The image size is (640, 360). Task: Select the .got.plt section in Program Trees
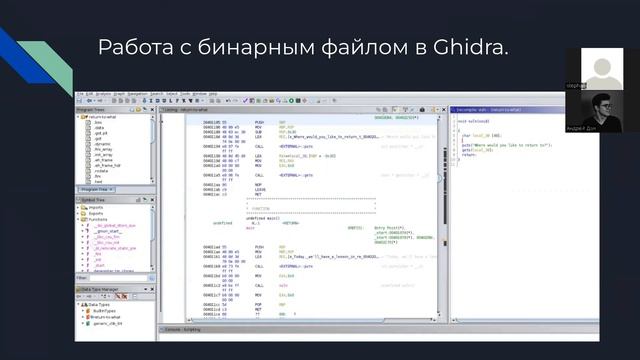[101, 133]
